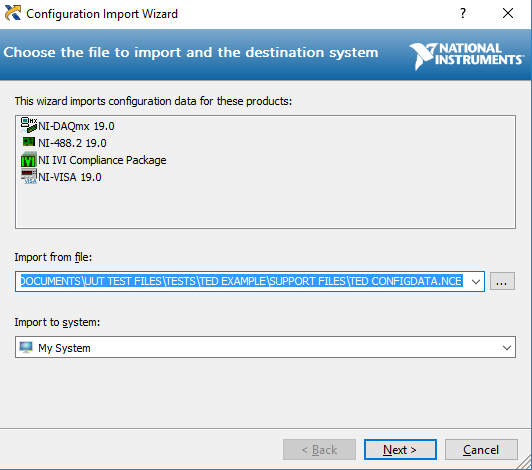Click the NI IVI Compliance Package icon
The image size is (532, 470).
29,159
